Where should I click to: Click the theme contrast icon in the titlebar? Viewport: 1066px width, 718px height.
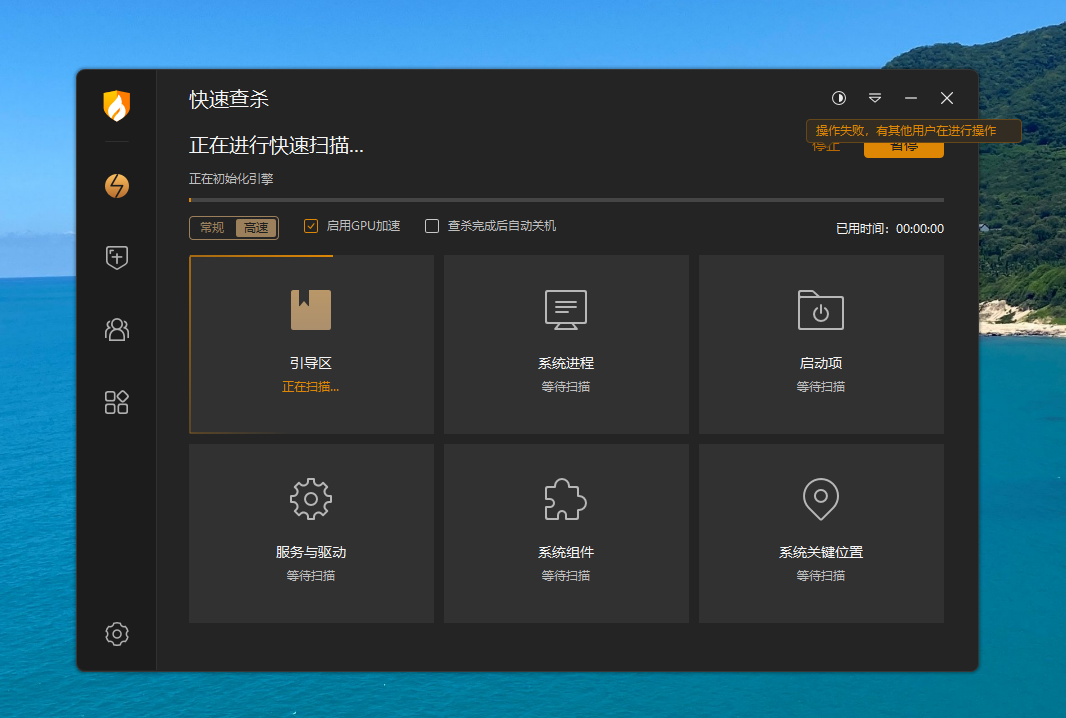(x=838, y=98)
